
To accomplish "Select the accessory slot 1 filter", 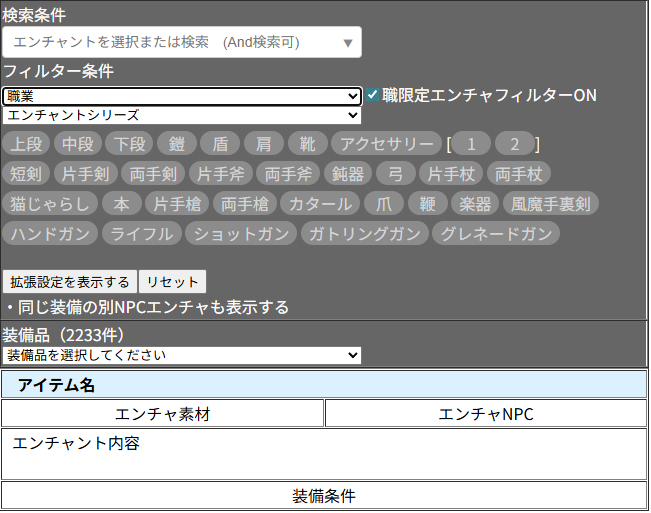I will pos(473,144).
